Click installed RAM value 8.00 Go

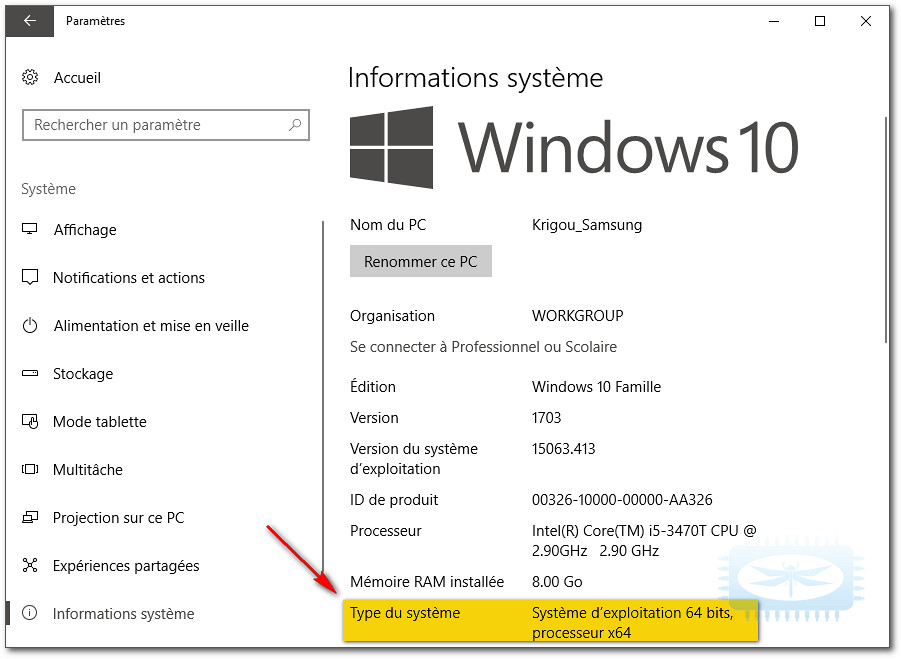557,582
